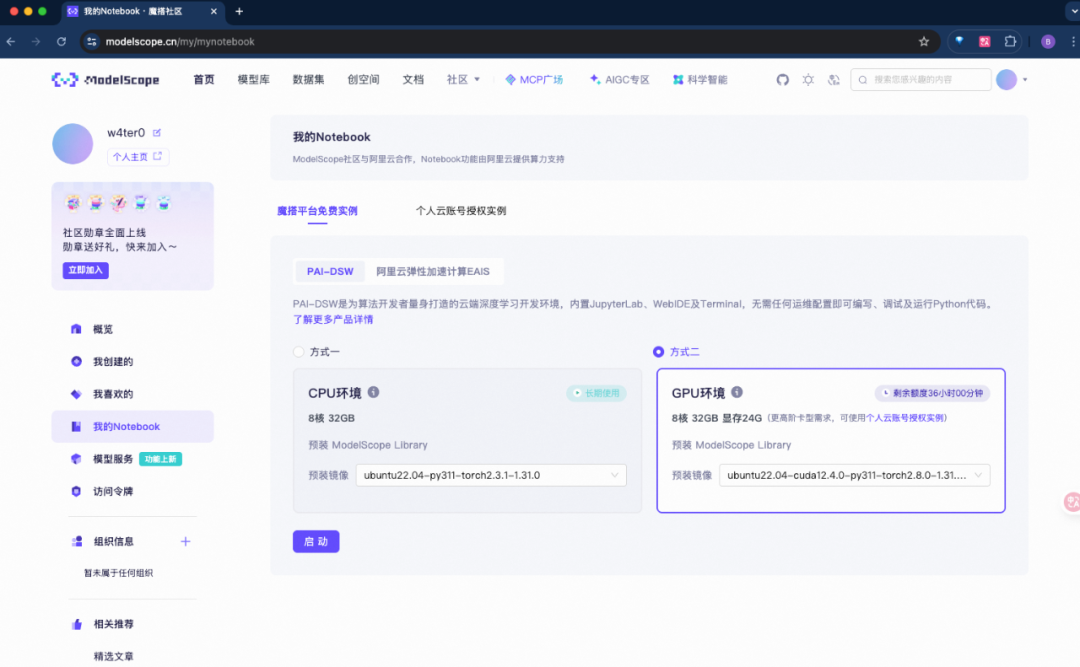Open the GPU 预装镜像 dropdown
The height and width of the screenshot is (667, 1080).
coord(855,475)
